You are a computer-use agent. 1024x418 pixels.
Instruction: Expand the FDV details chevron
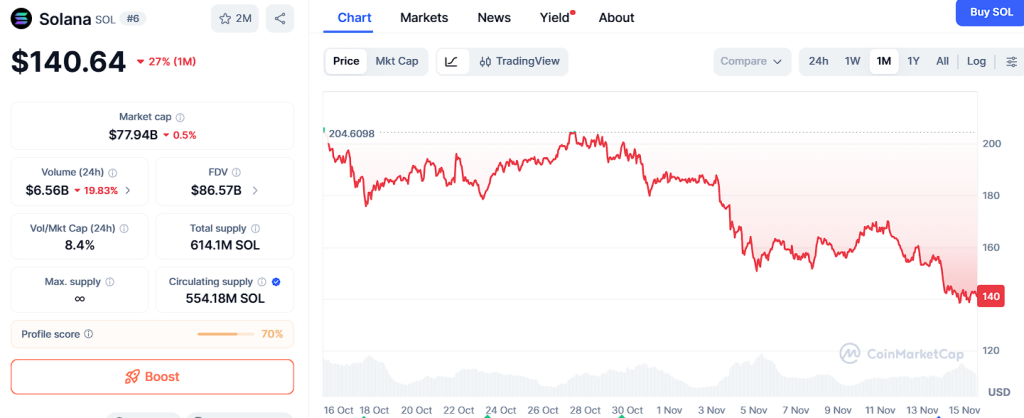coord(255,190)
